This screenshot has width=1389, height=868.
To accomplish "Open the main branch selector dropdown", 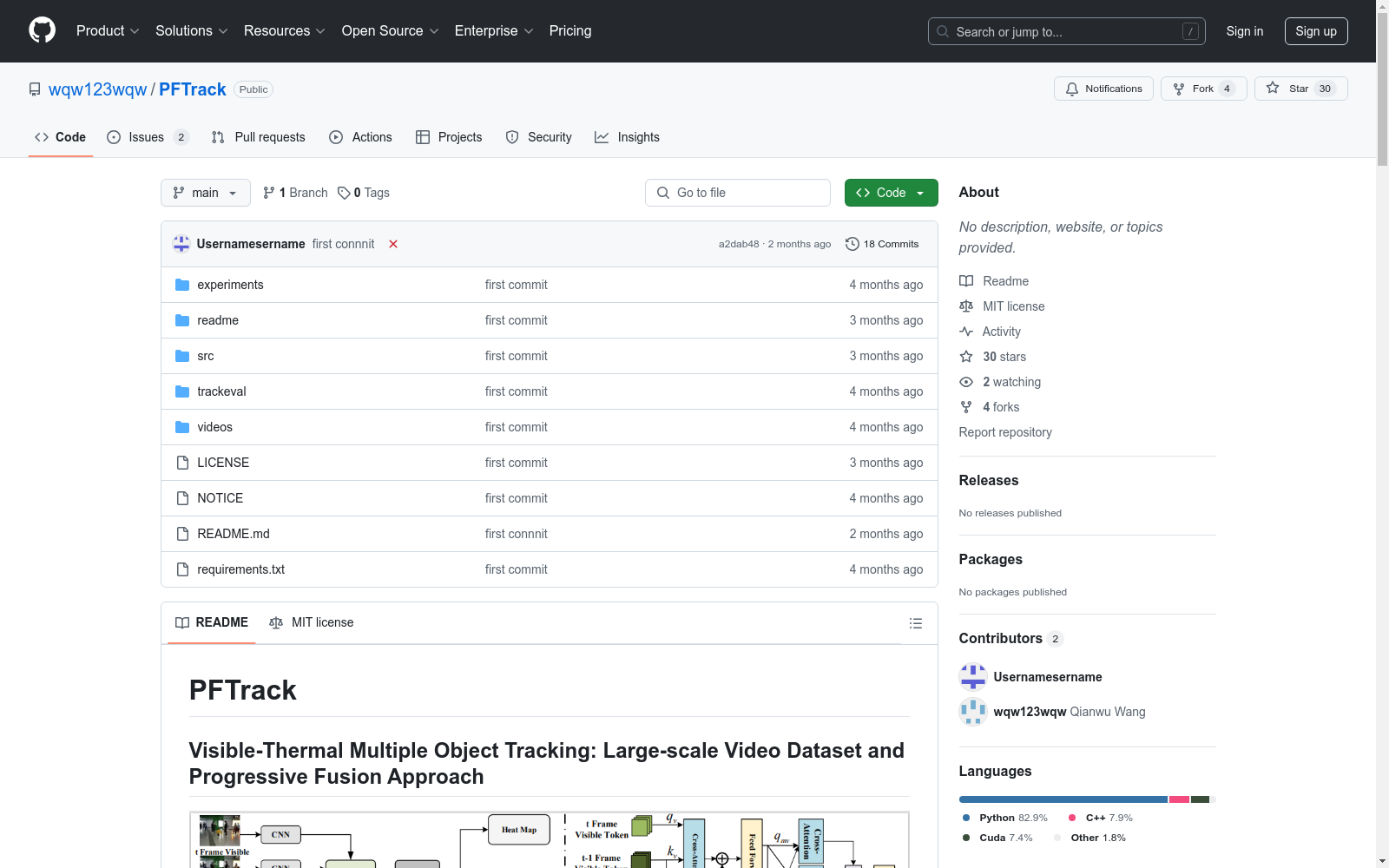I will pos(206,193).
